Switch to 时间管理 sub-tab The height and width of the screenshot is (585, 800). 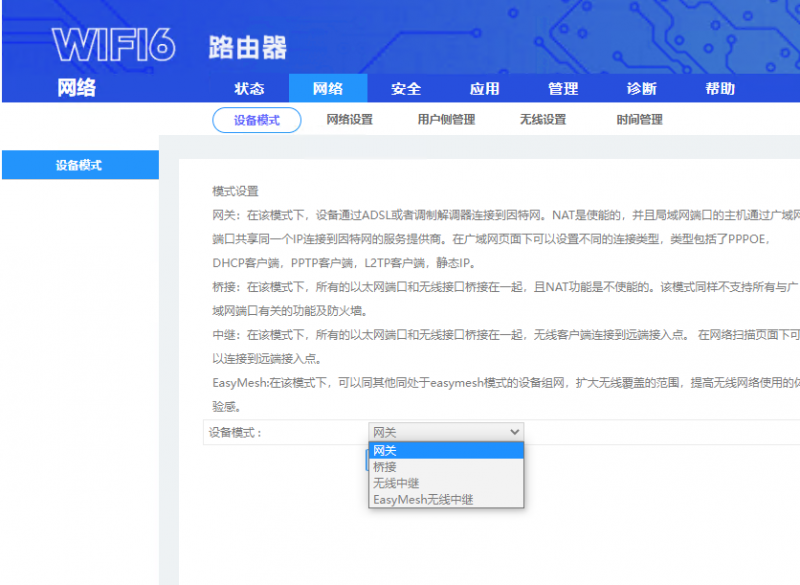(639, 120)
